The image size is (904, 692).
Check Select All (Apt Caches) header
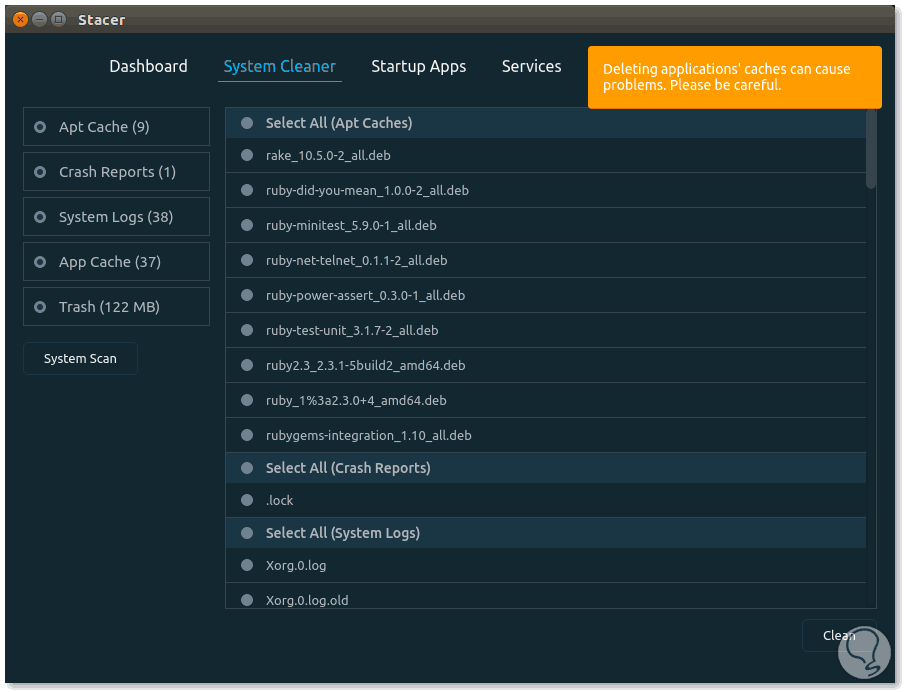[247, 123]
